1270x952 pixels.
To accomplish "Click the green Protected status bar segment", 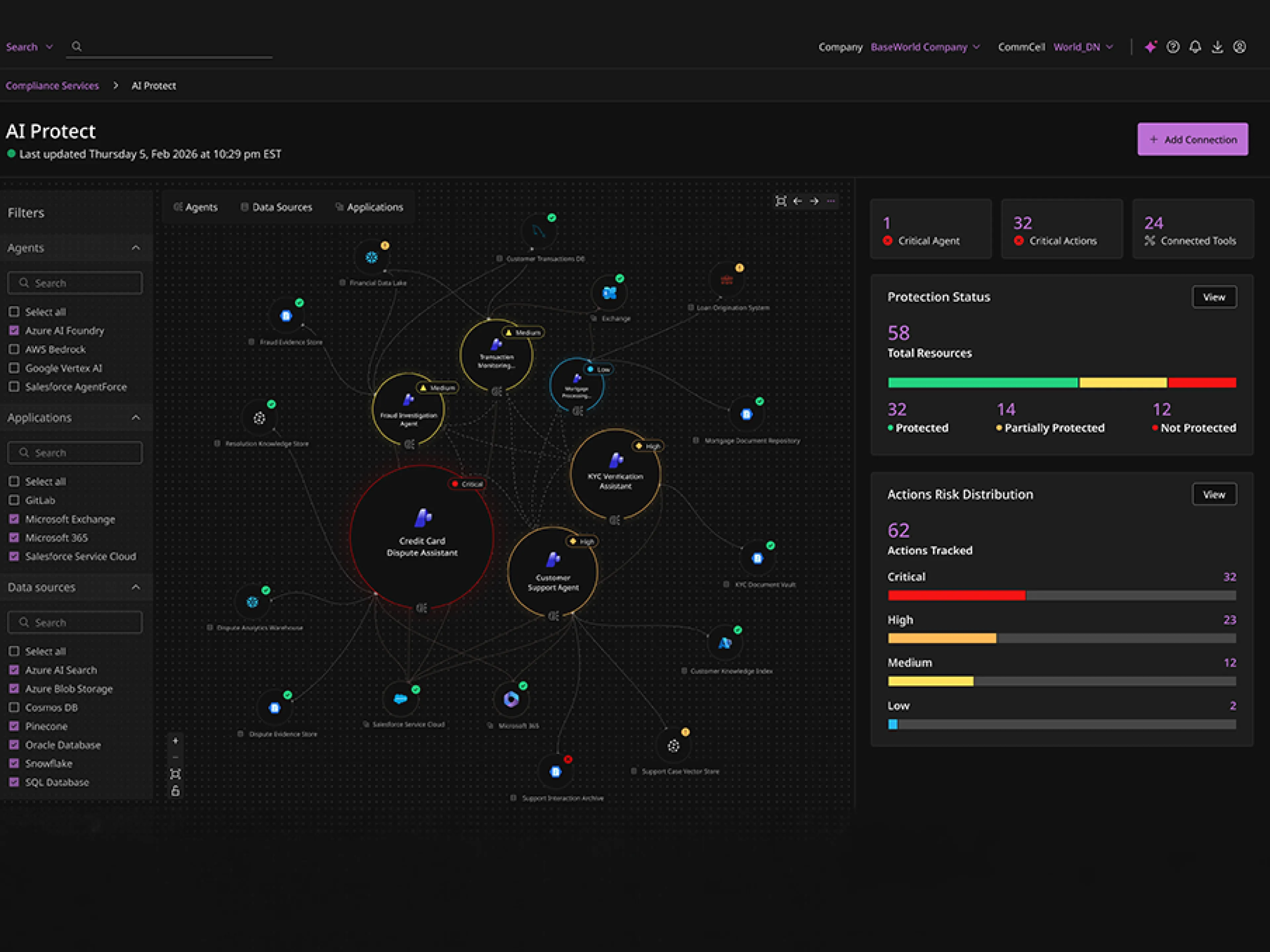I will coord(982,383).
